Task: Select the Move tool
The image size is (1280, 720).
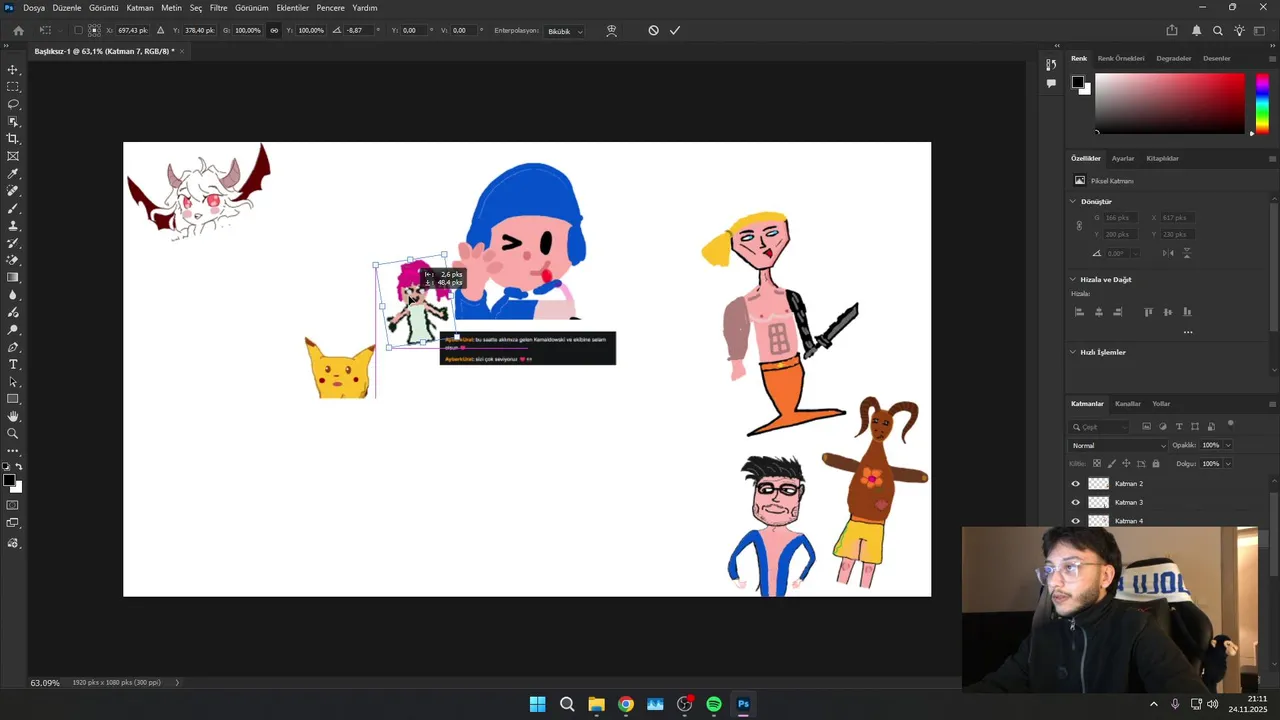Action: tap(13, 70)
